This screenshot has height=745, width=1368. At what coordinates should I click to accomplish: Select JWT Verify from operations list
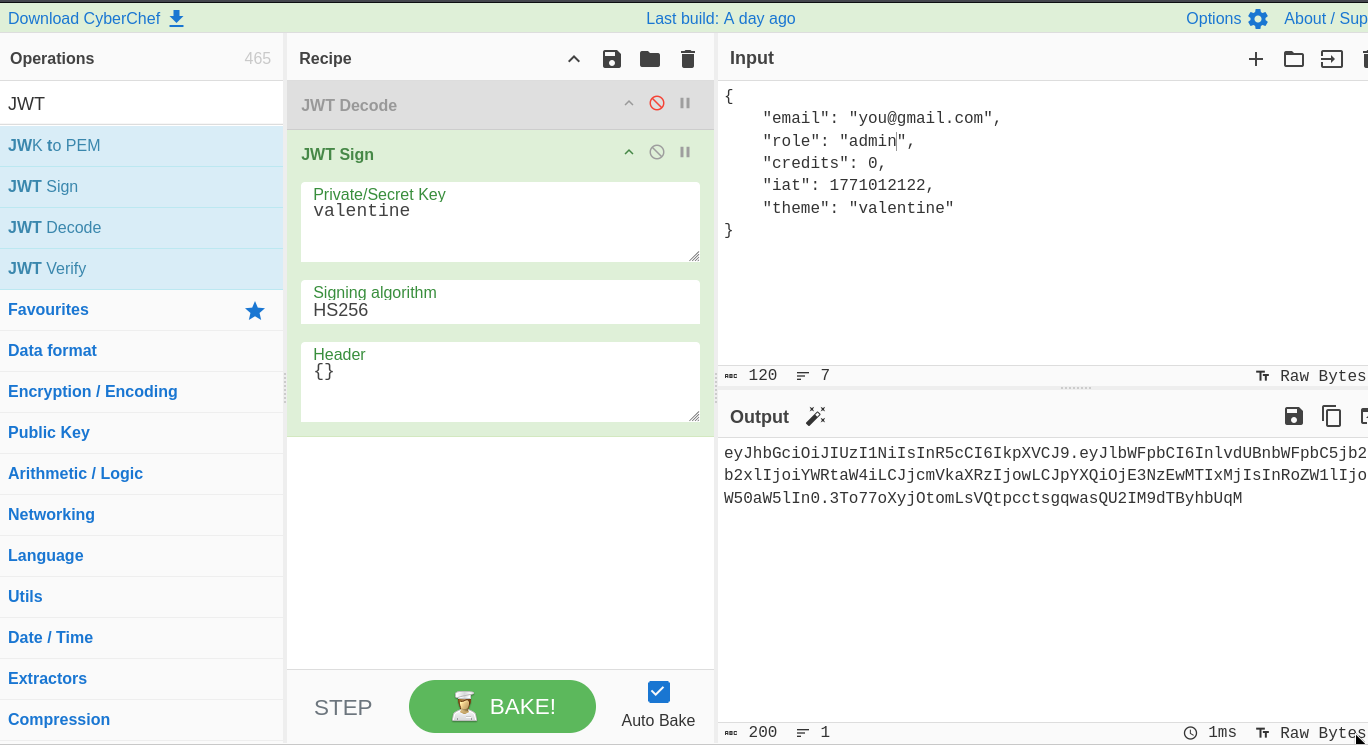click(47, 269)
